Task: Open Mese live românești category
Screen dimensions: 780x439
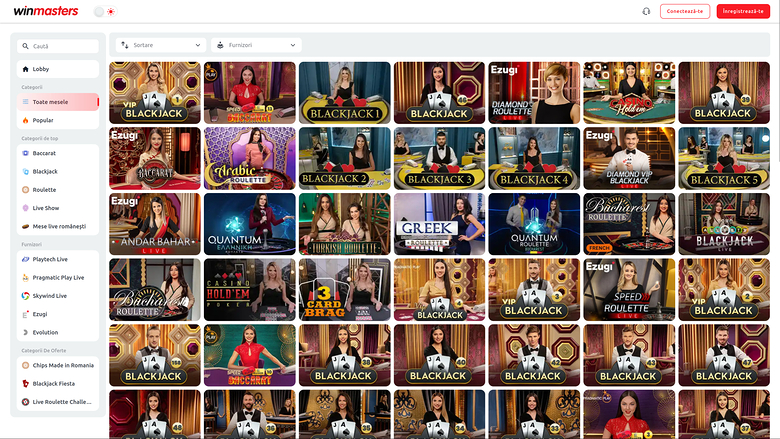Action: tap(58, 226)
